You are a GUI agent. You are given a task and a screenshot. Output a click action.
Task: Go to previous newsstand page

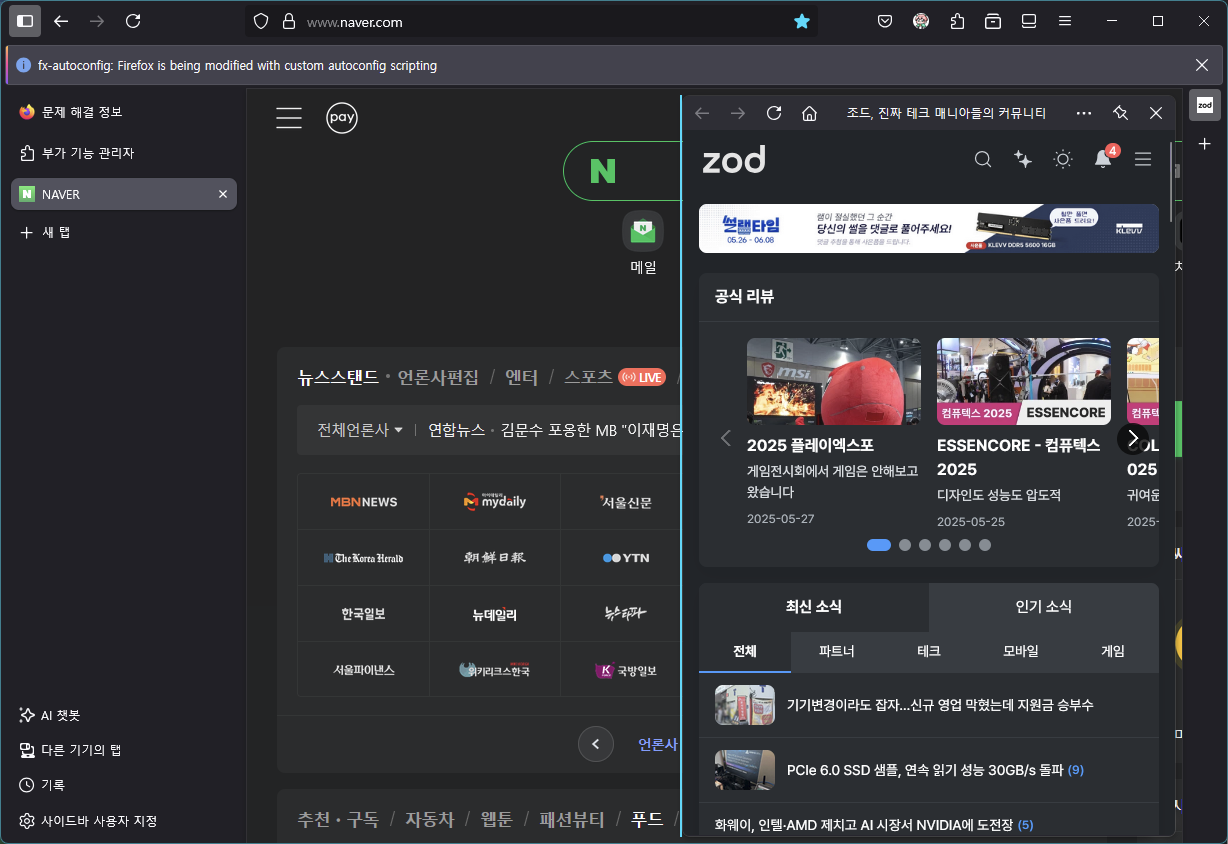tap(596, 744)
